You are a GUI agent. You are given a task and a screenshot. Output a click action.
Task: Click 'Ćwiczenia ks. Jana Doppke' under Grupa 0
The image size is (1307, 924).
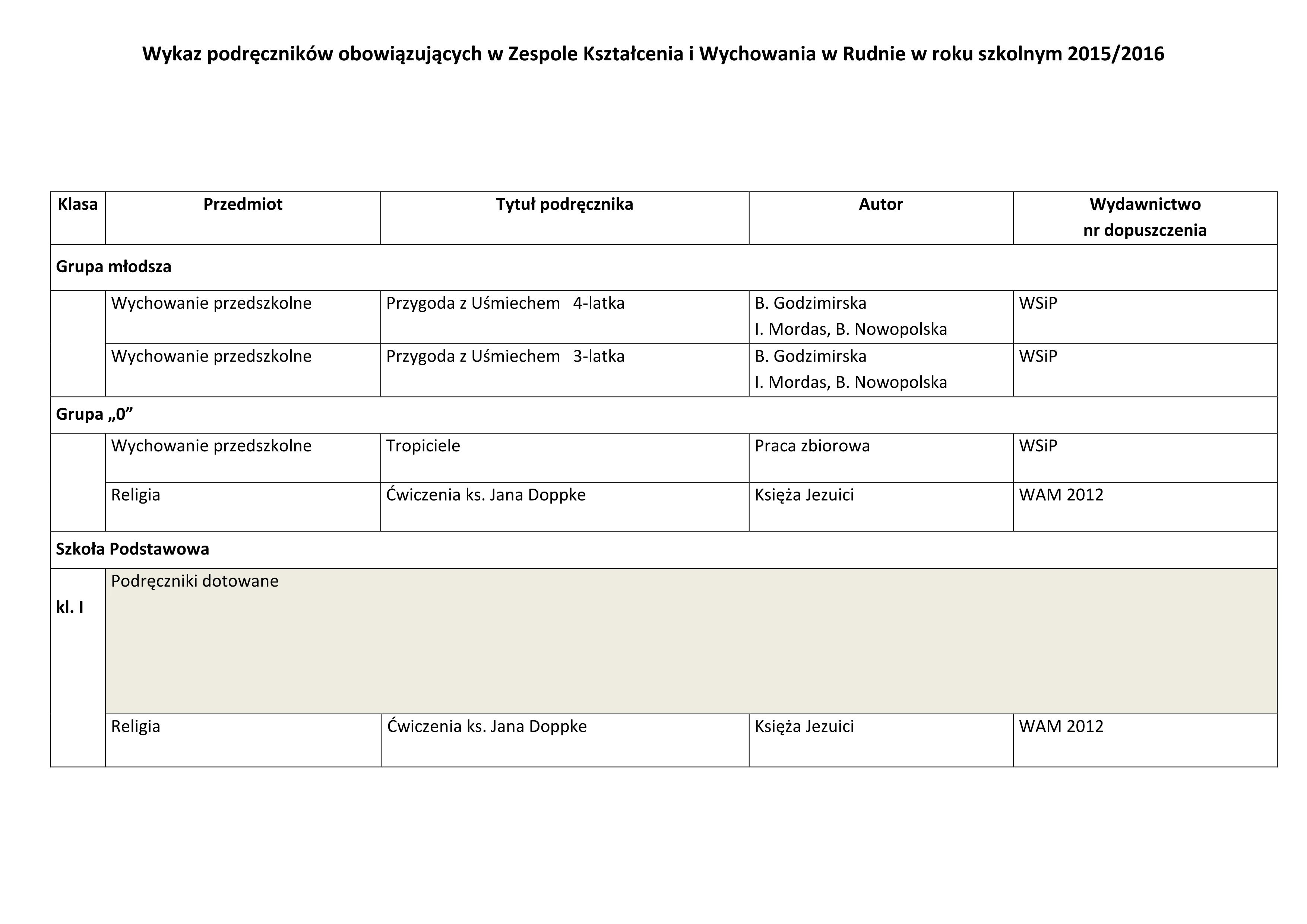pyautogui.click(x=485, y=495)
